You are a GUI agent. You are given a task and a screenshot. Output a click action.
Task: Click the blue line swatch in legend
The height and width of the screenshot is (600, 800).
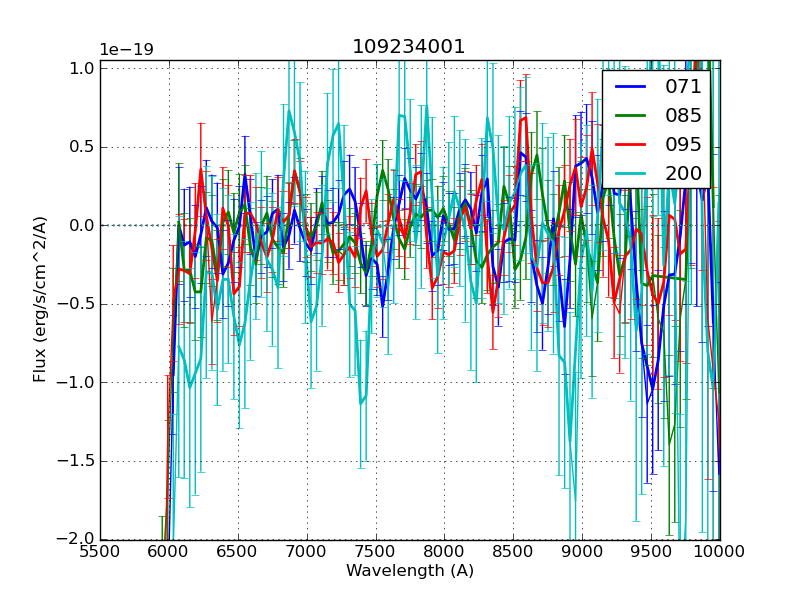coord(630,87)
